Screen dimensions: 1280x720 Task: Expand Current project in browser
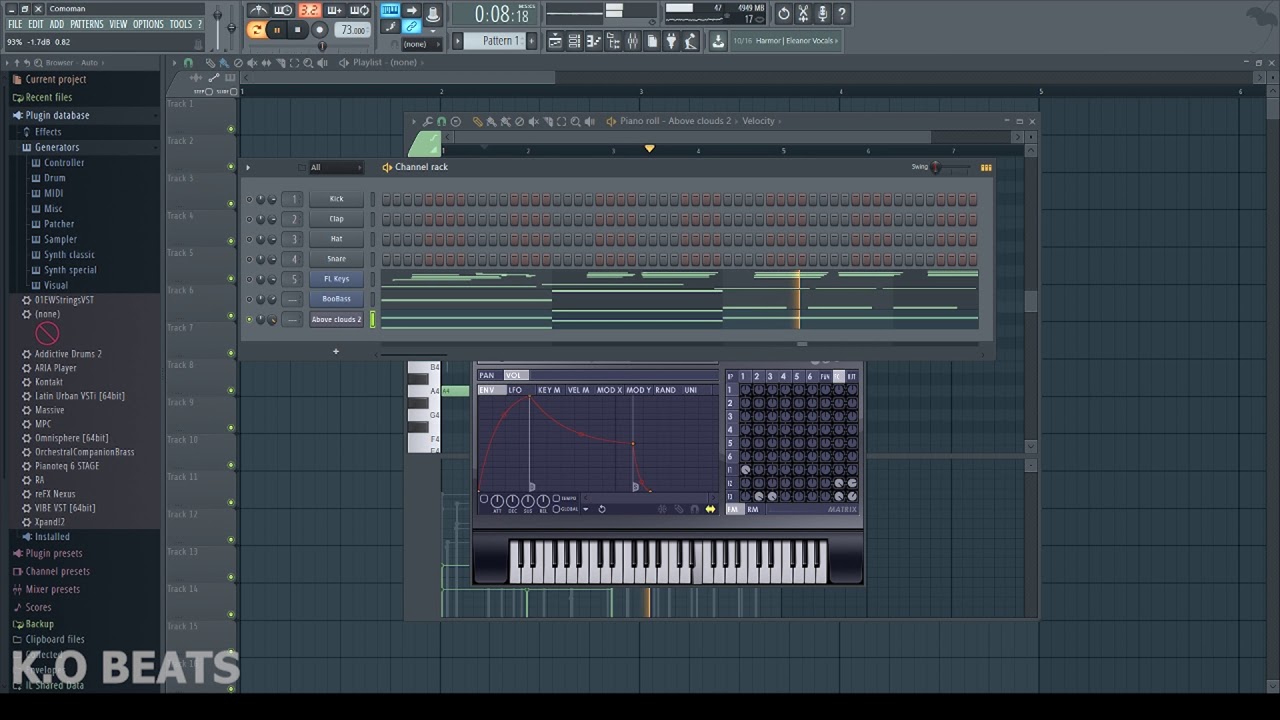coord(55,80)
